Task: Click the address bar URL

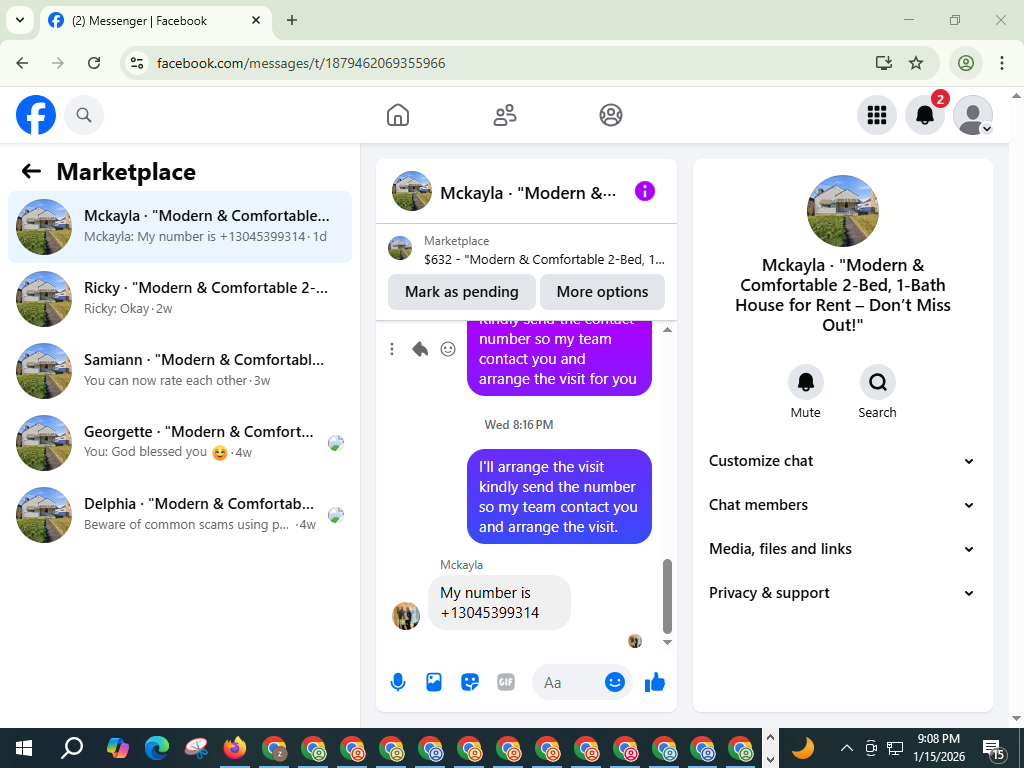Action: [x=301, y=63]
